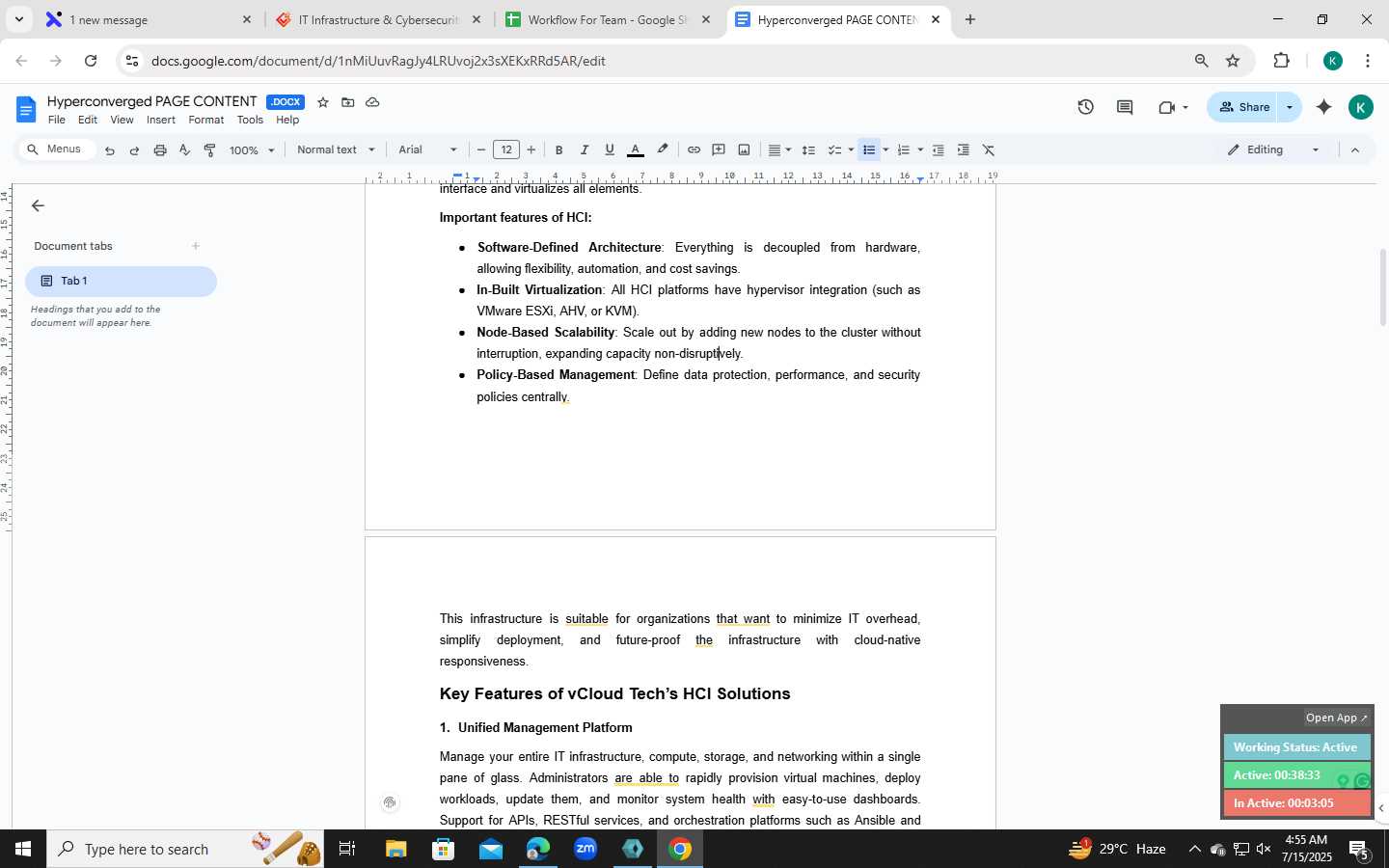The image size is (1389, 868).
Task: Open the Format menu
Action: 206,121
